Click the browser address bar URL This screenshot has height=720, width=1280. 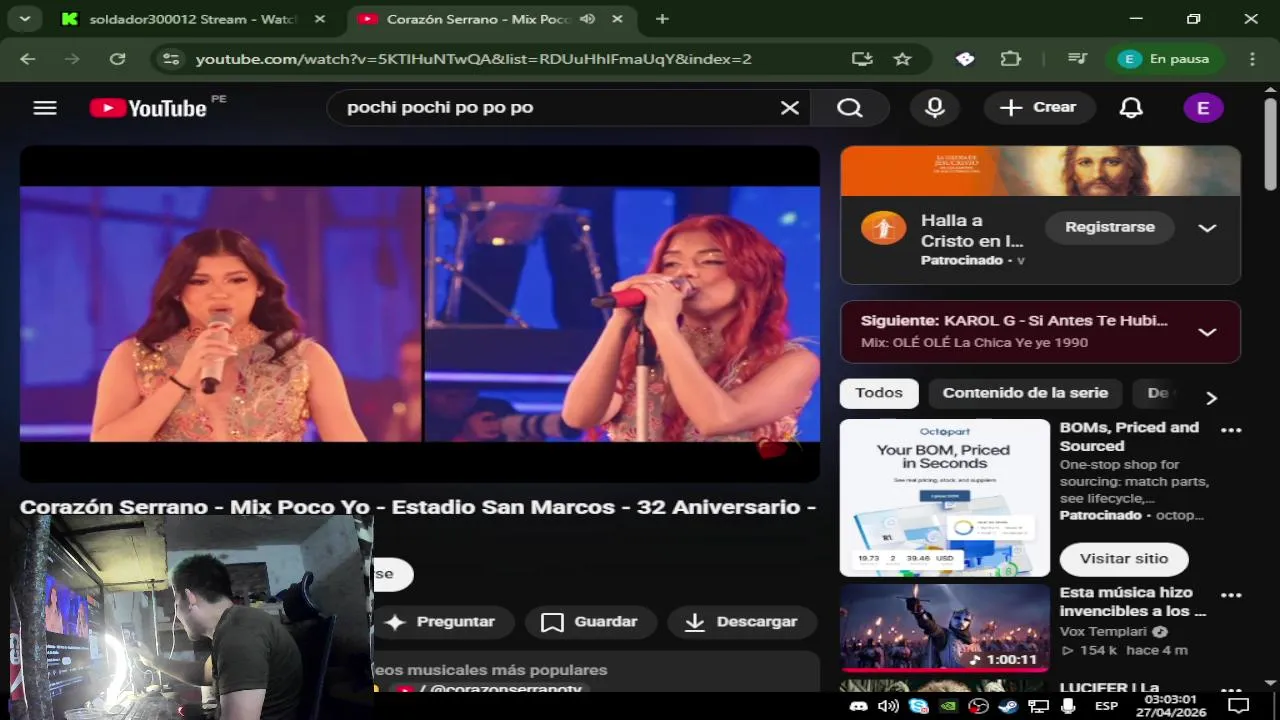[x=473, y=59]
